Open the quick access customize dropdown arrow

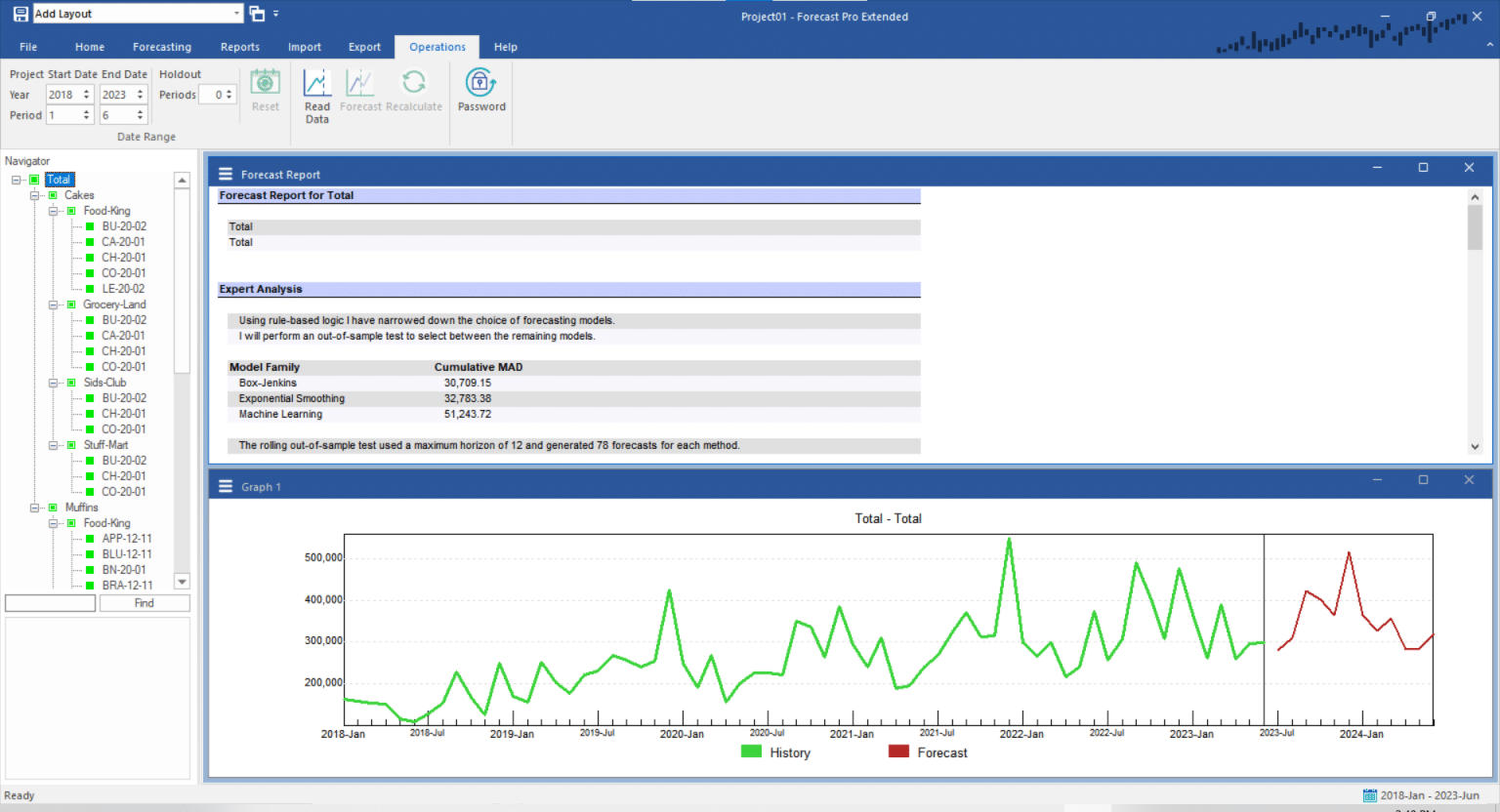point(276,14)
